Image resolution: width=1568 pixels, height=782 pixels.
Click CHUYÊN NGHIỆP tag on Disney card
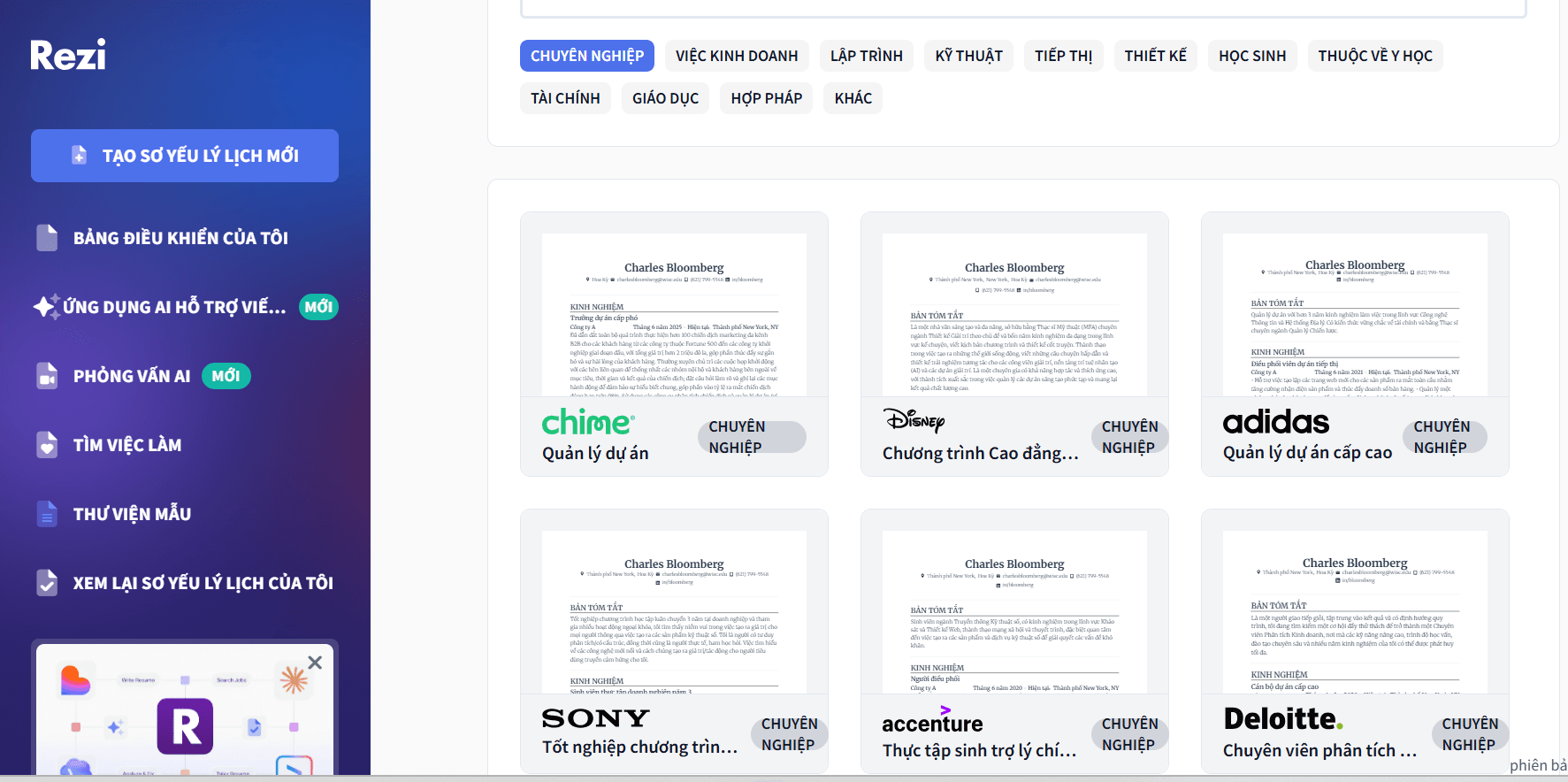(x=1129, y=437)
